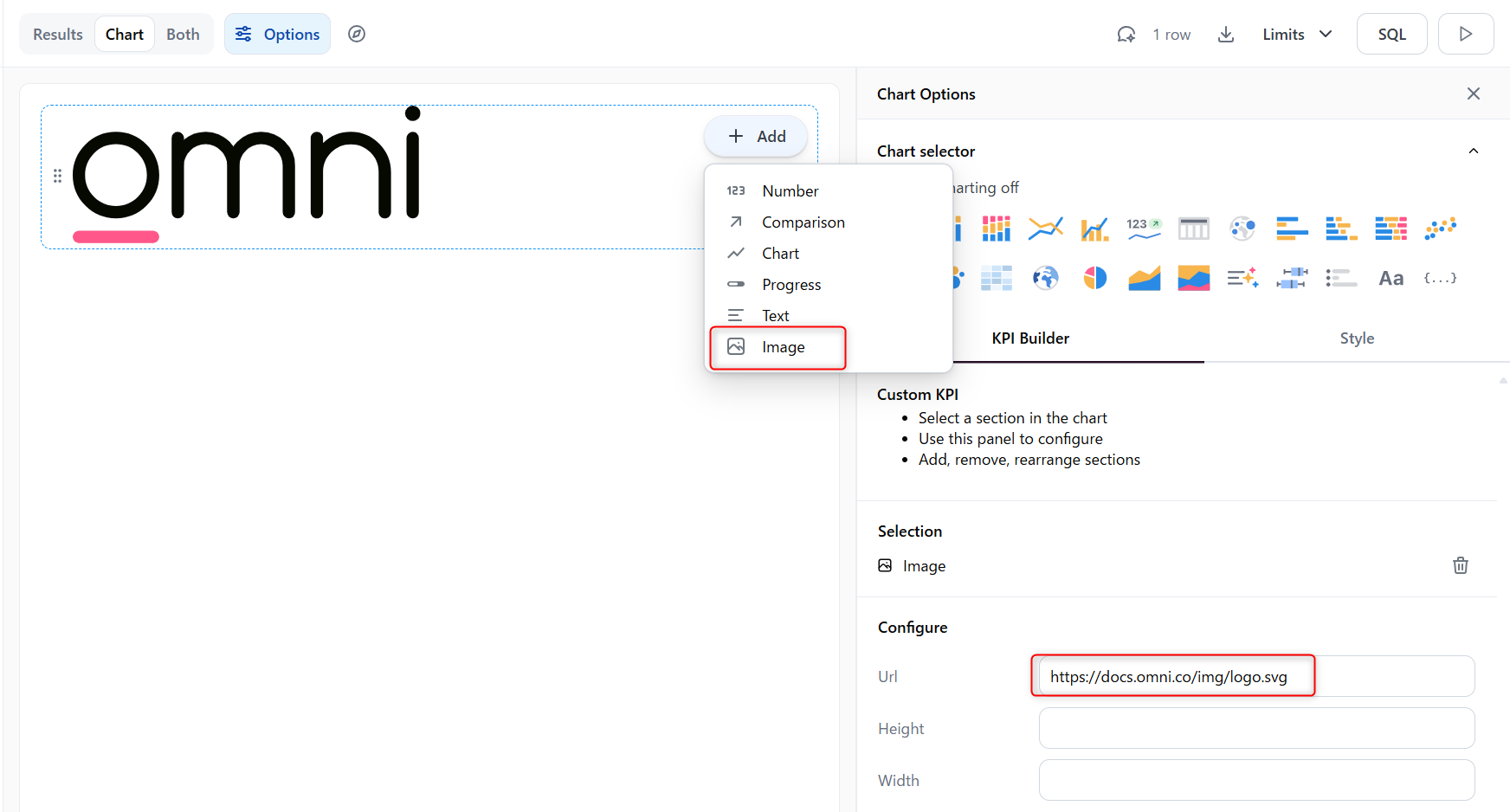Choose the heatmap grid chart icon
The image size is (1510, 812).
[996, 278]
